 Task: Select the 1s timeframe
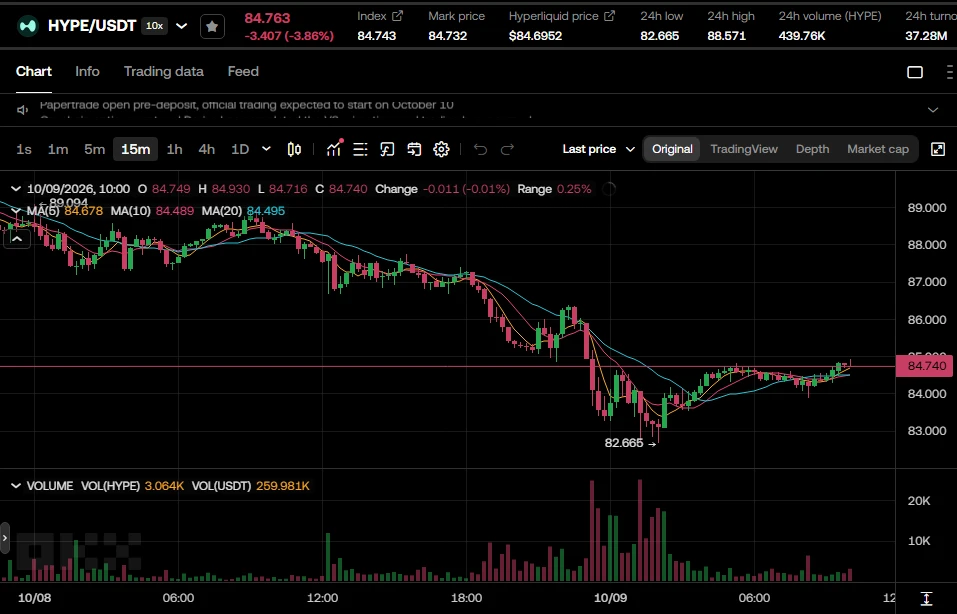[x=24, y=150]
